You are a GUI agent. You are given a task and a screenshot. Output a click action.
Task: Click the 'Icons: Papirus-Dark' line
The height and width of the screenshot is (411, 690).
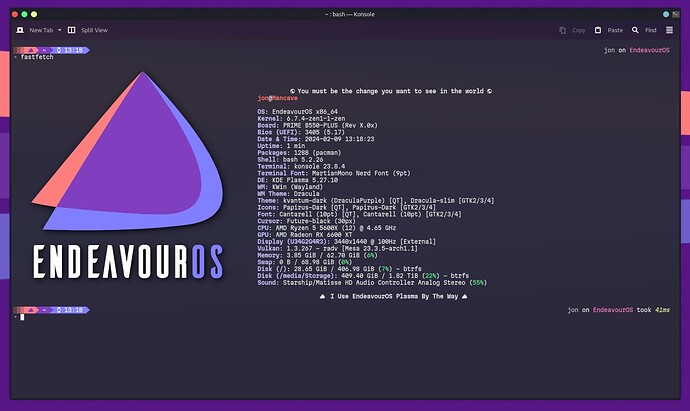pyautogui.click(x=347, y=207)
